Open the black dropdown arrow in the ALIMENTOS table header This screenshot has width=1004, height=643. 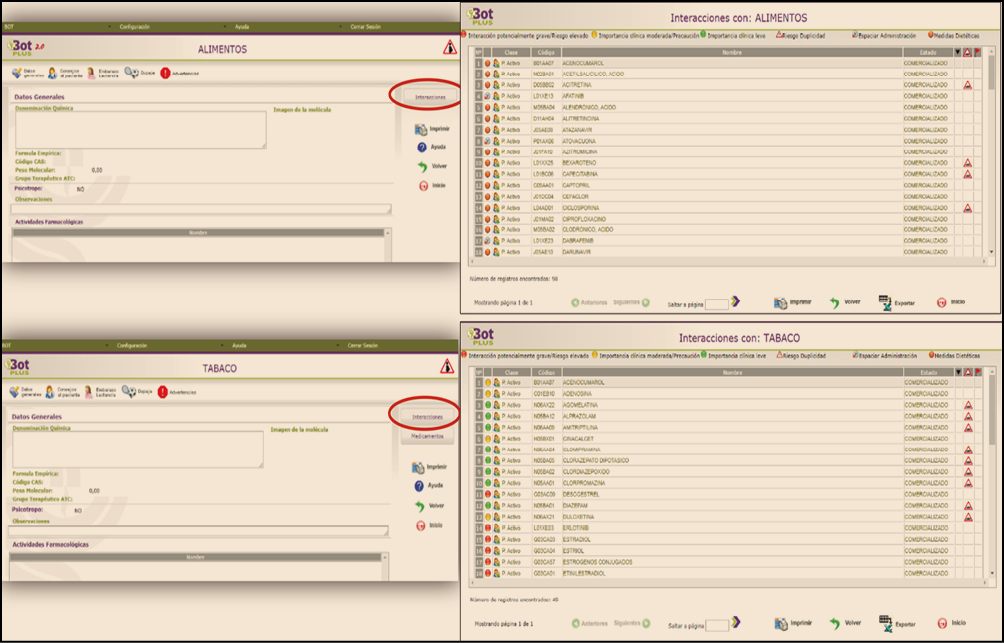(957, 52)
